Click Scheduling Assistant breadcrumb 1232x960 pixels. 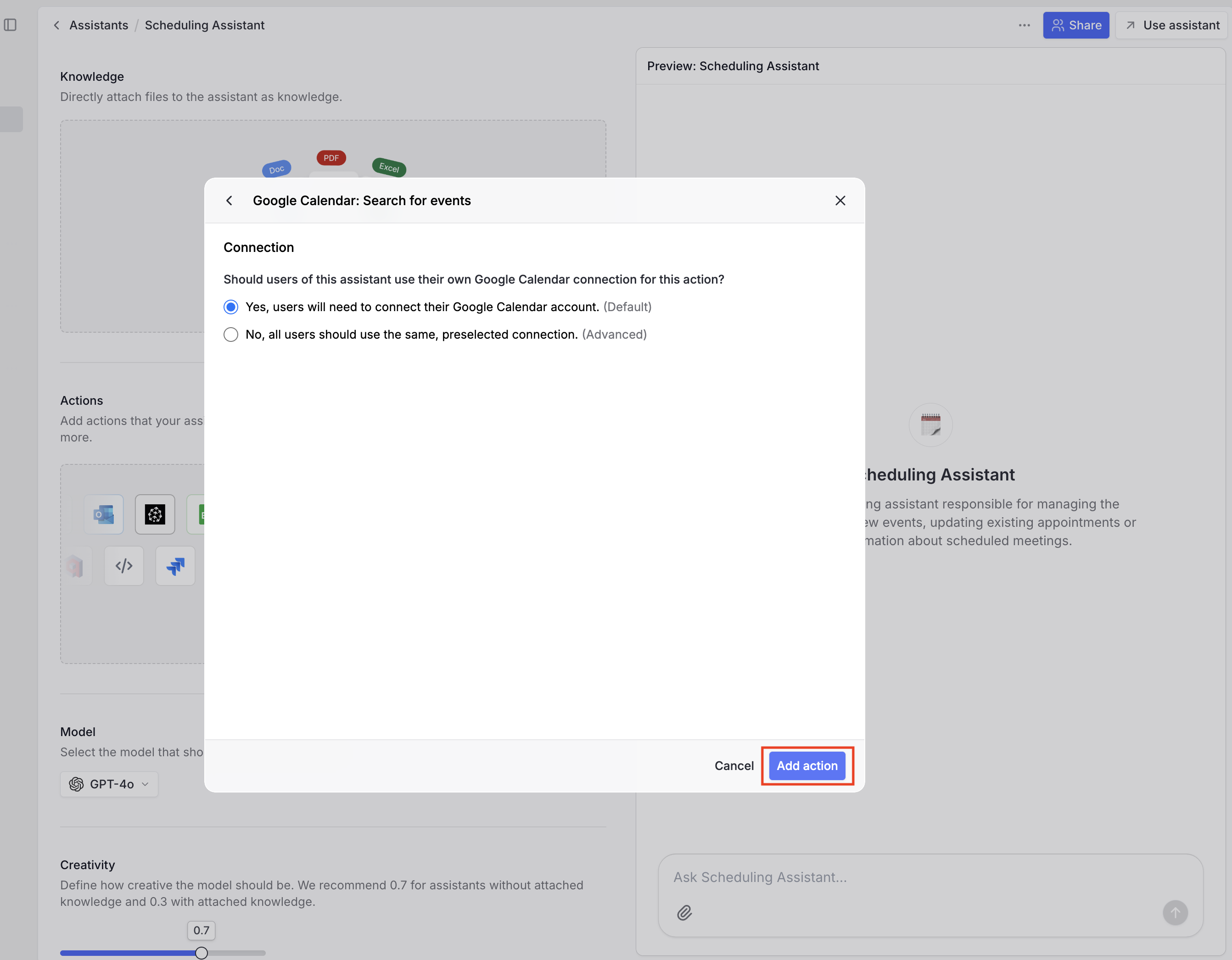click(x=204, y=25)
